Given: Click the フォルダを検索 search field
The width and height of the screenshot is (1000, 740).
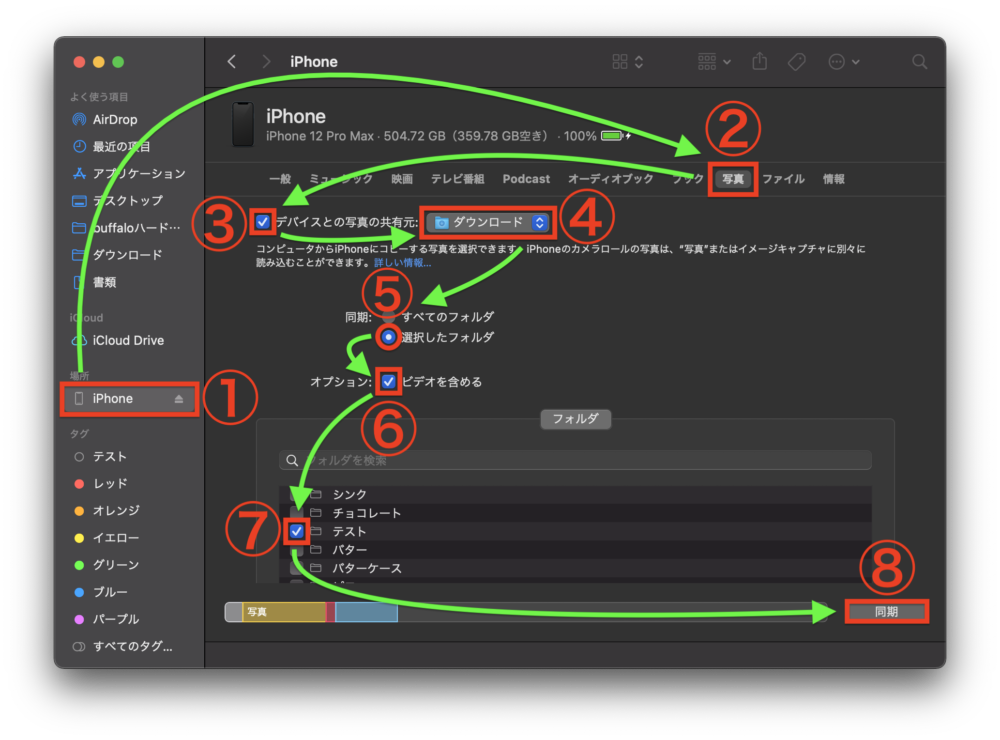Looking at the screenshot, I should click(575, 460).
